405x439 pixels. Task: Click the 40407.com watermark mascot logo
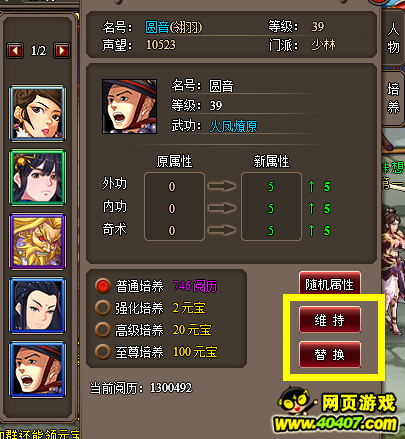[x=295, y=400]
